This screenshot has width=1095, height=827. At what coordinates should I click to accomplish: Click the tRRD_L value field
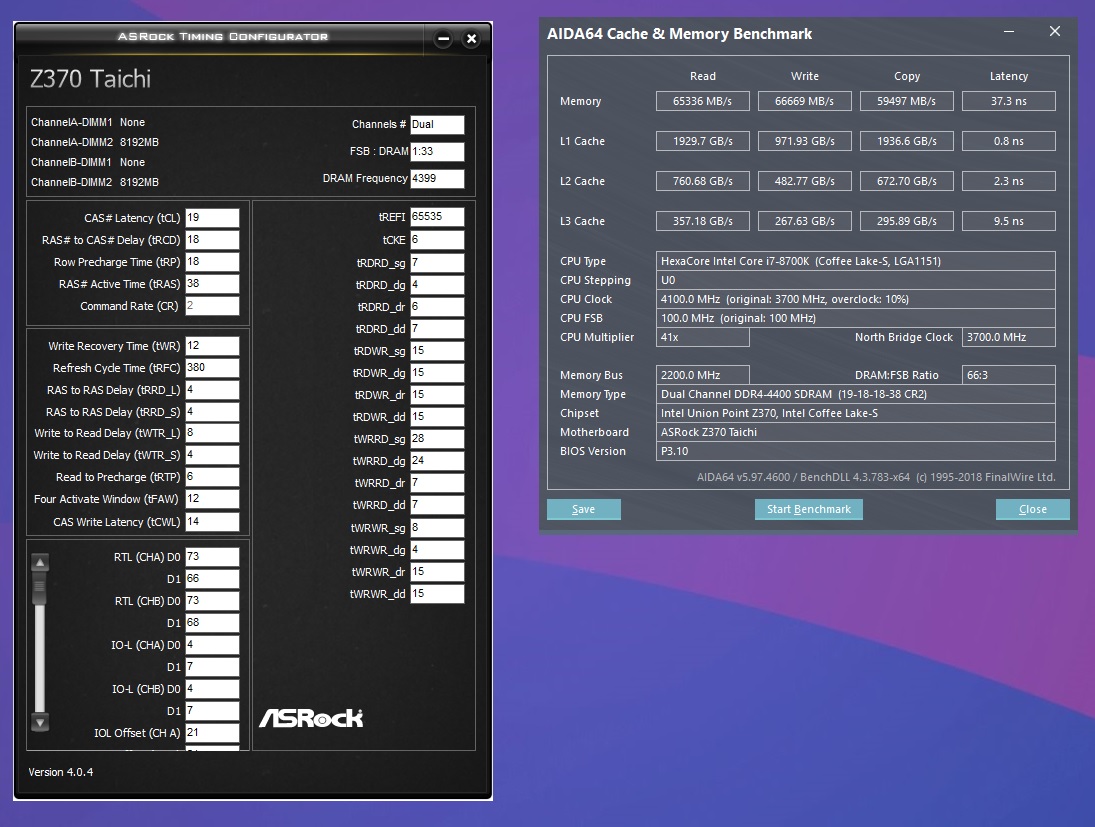(212, 390)
